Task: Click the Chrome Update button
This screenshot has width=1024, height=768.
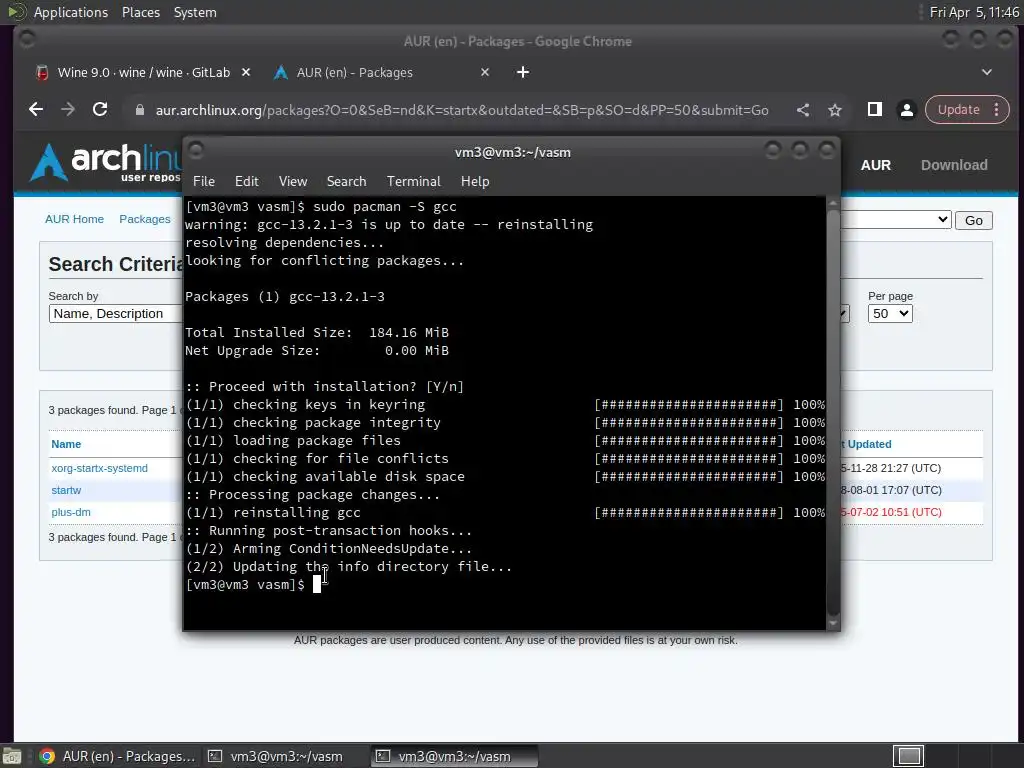Action: click(958, 110)
